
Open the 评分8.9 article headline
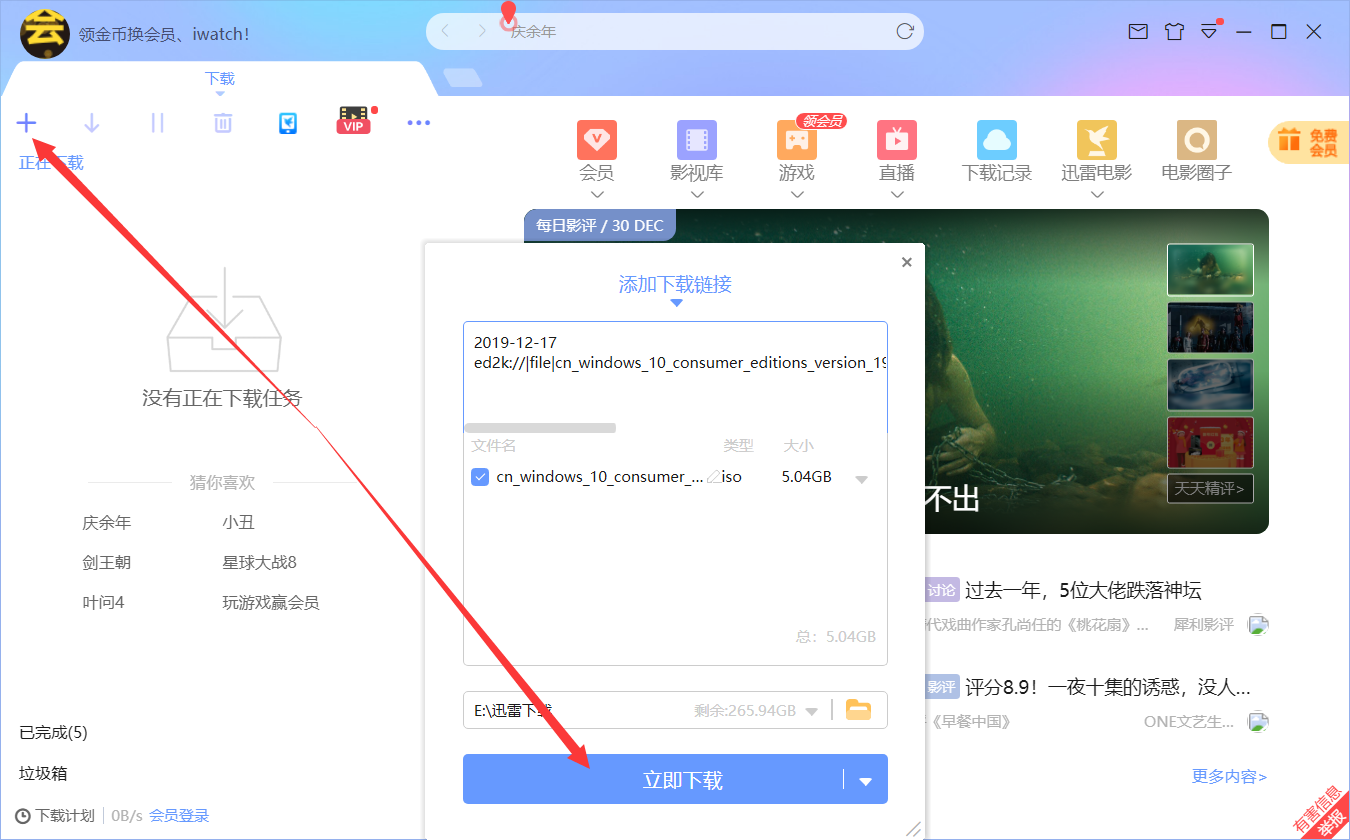tap(1108, 688)
